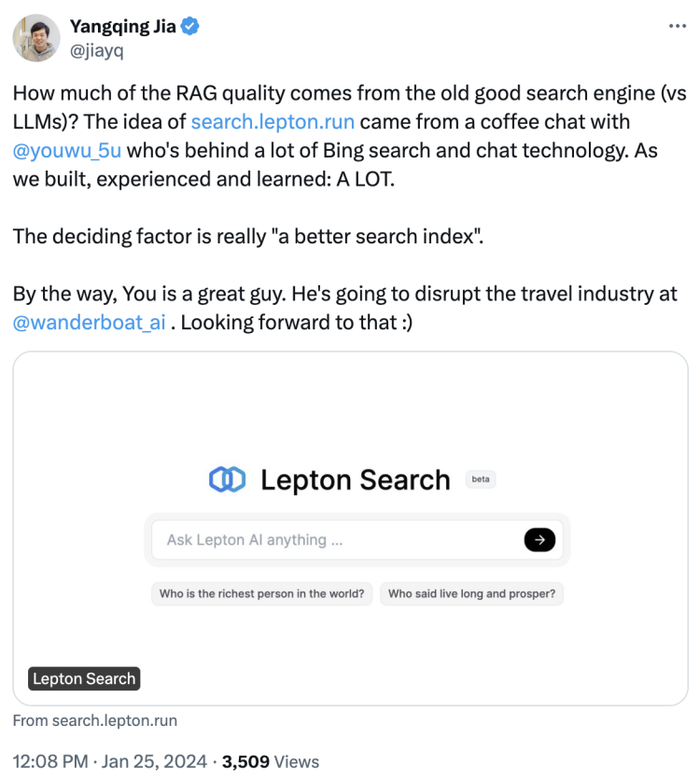
Task: Click Yangqing Jia's profile avatar
Action: point(36,38)
